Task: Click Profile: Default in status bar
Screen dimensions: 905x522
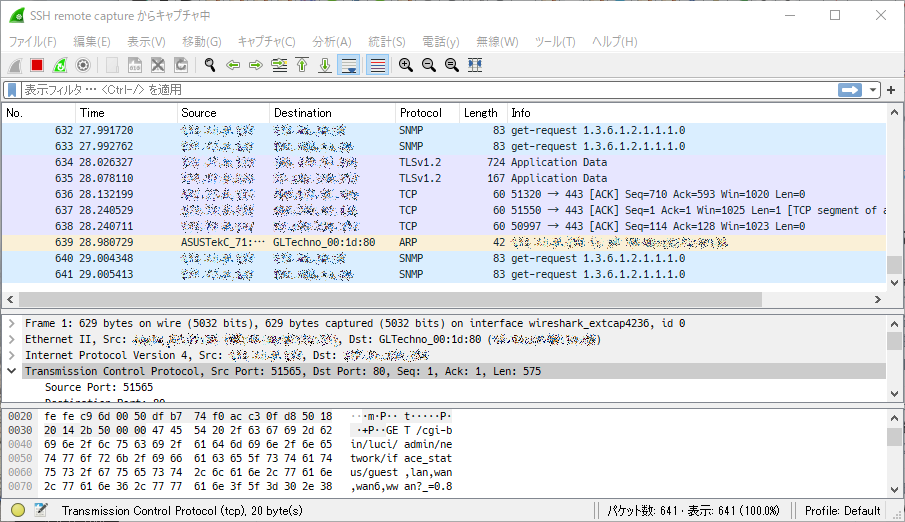Action: coord(842,511)
